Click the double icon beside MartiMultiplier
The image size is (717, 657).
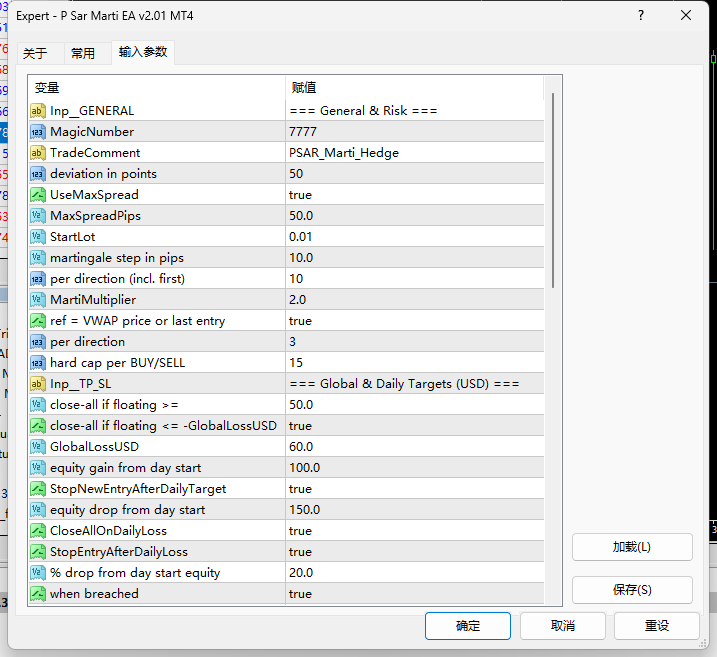(38, 300)
